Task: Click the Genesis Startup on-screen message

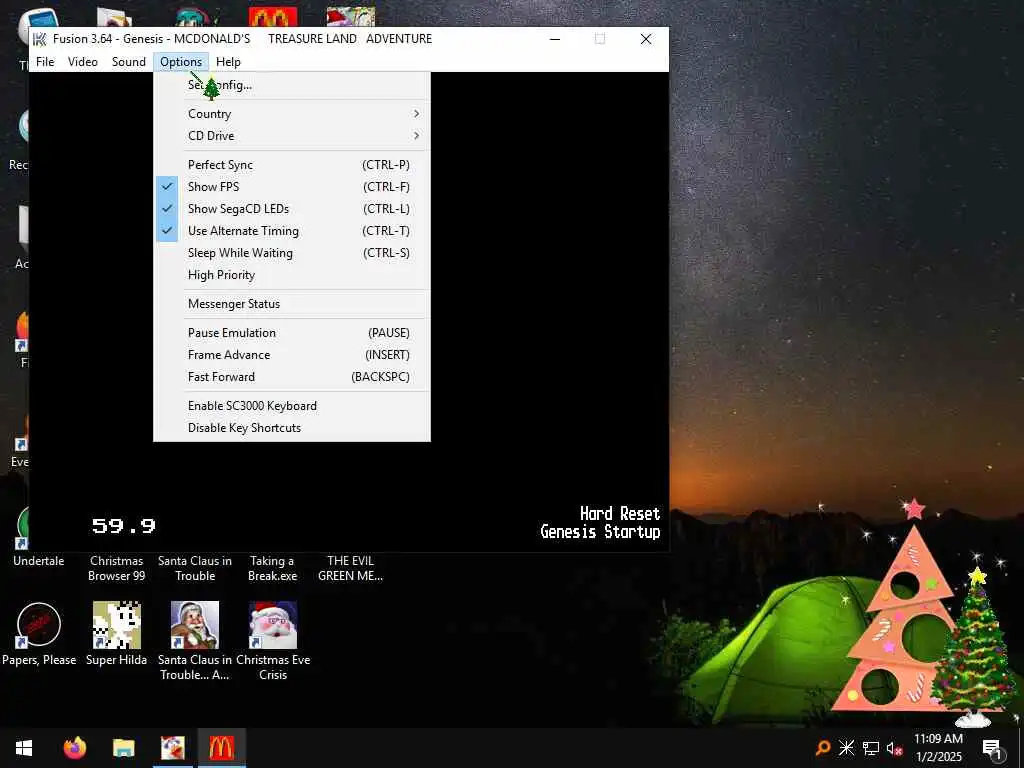Action: [600, 532]
